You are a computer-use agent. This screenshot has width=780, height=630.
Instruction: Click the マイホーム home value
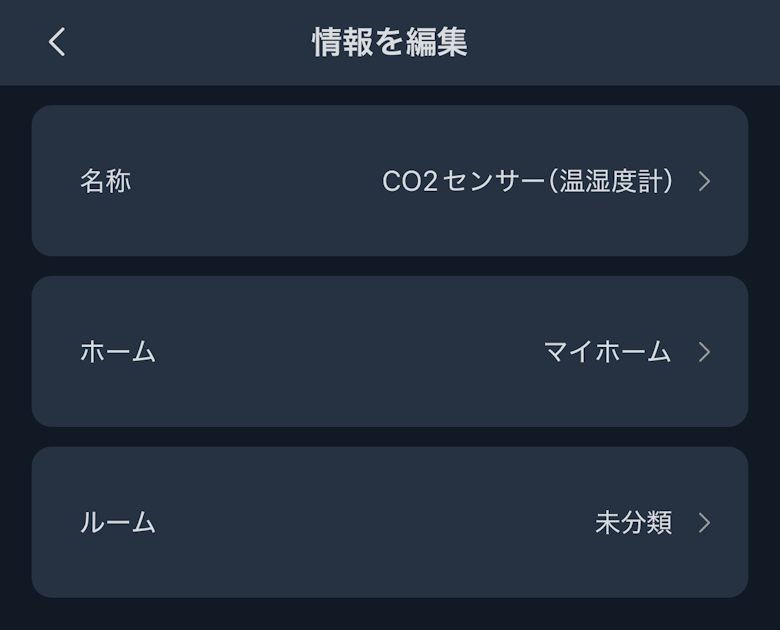[x=607, y=352]
